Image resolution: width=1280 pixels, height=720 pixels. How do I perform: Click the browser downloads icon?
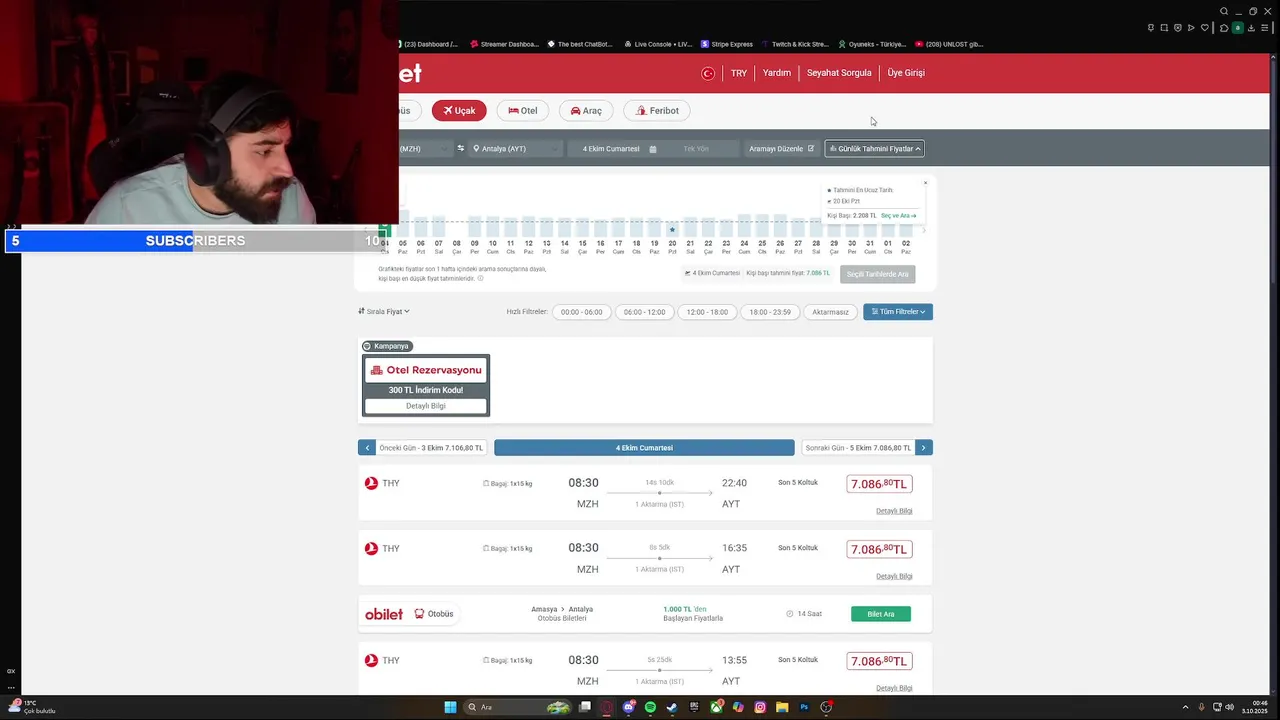click(1251, 28)
